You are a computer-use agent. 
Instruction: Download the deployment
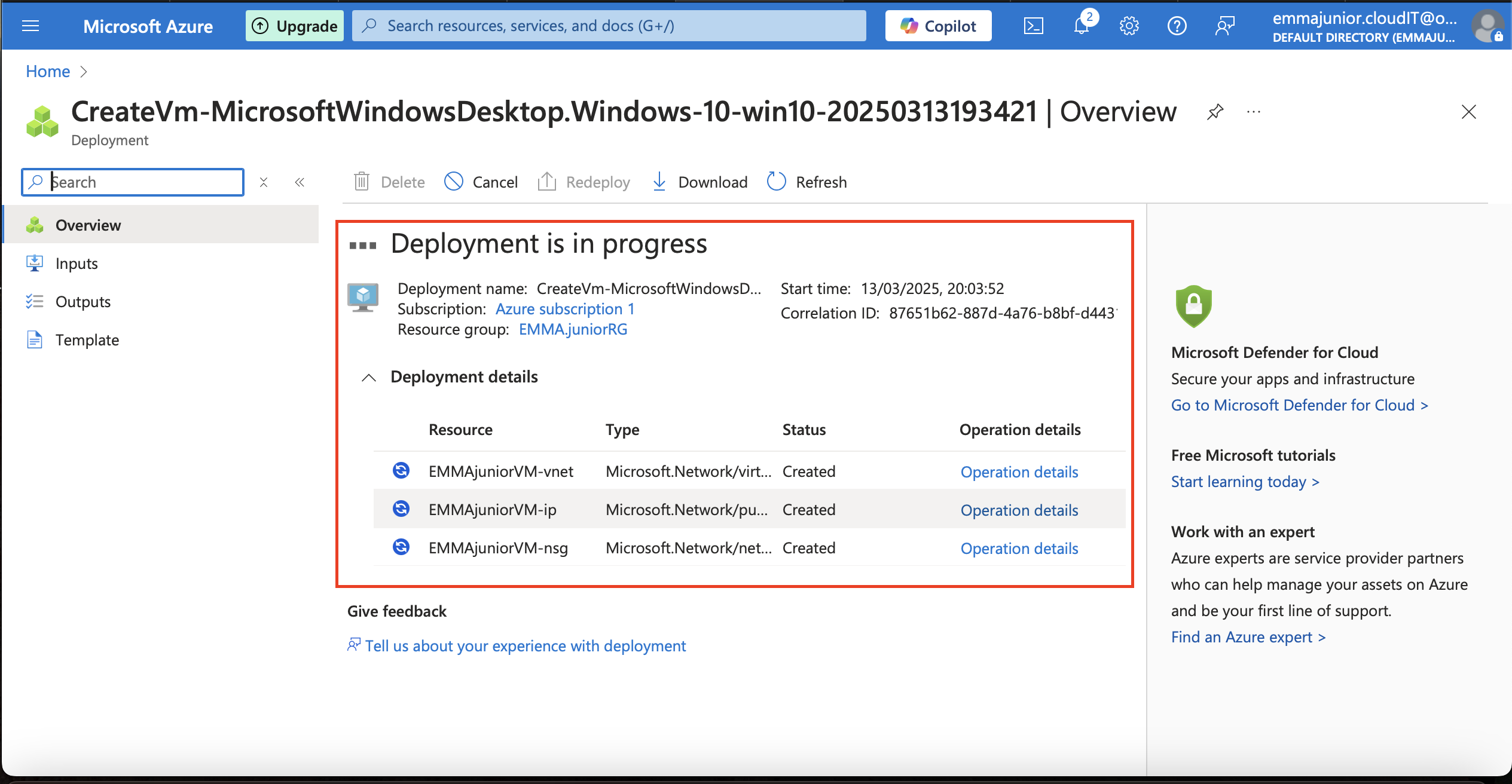click(x=700, y=182)
